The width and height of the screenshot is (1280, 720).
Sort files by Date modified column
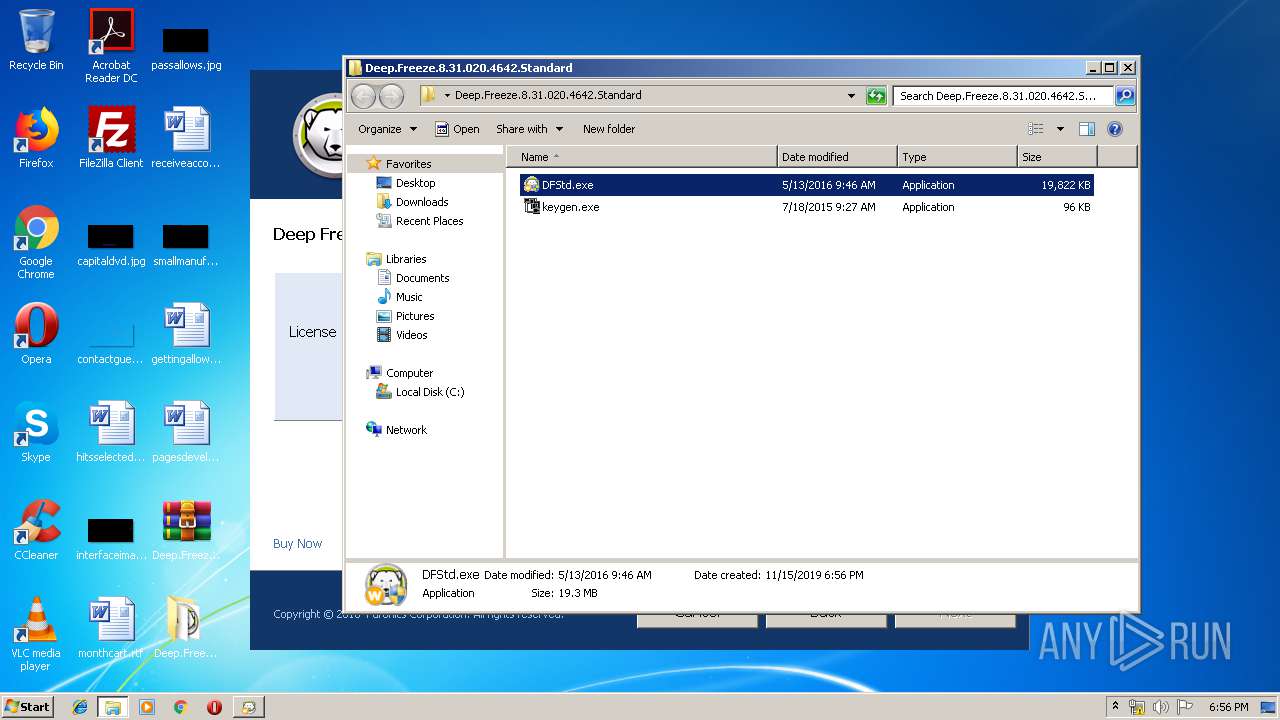837,157
